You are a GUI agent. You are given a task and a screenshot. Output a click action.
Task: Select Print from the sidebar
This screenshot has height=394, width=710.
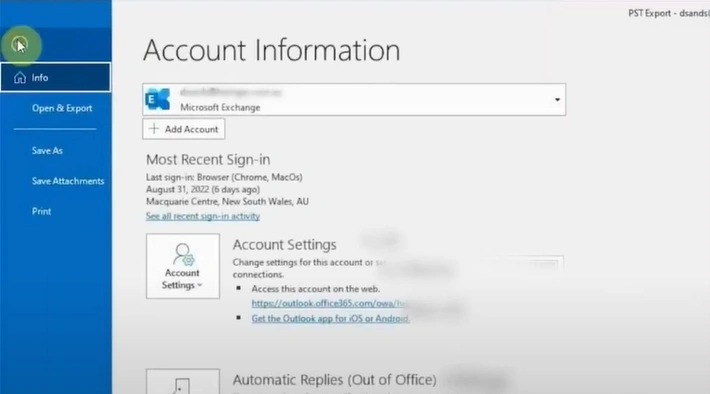pyautogui.click(x=41, y=211)
